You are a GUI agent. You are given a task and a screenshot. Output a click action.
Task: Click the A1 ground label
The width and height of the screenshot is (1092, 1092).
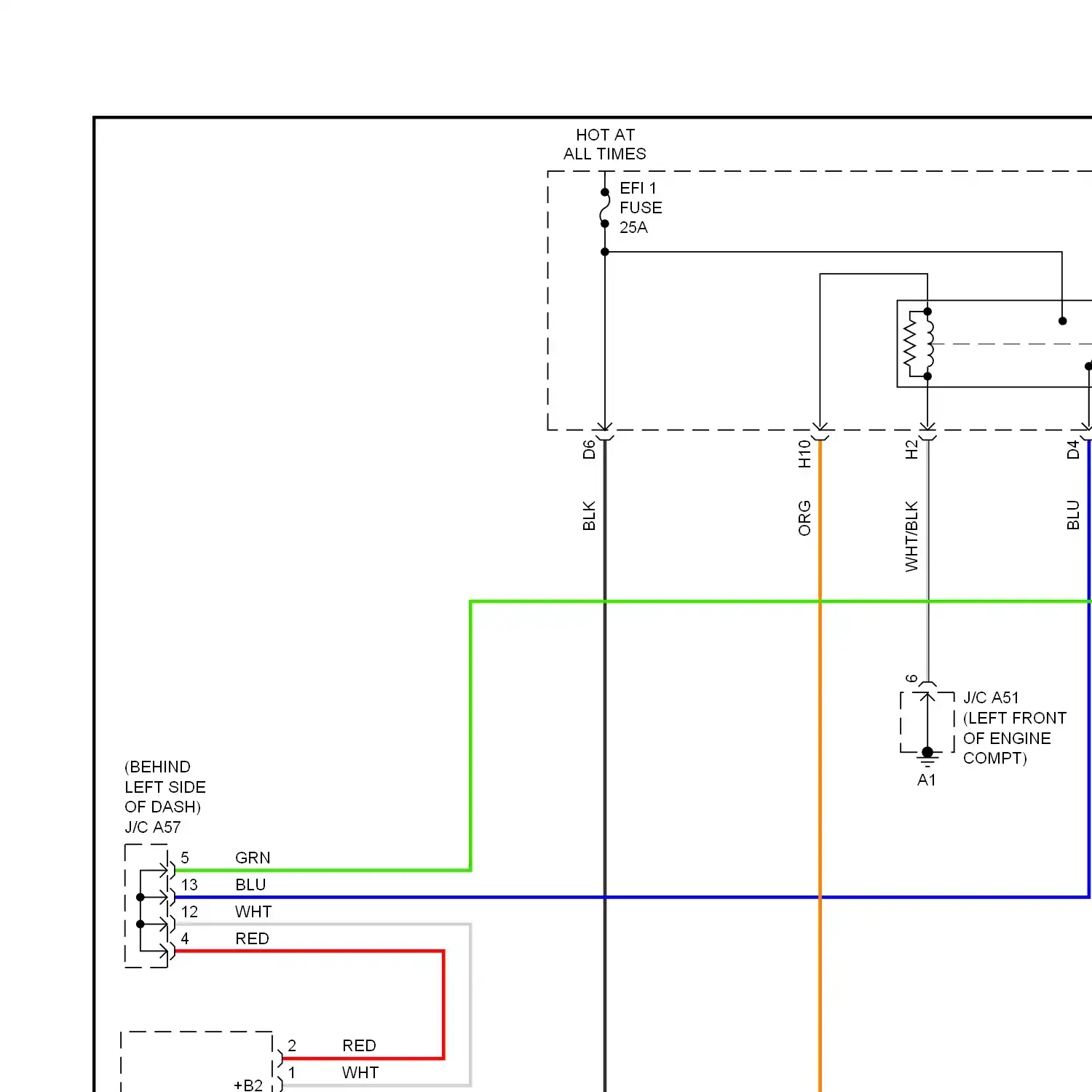point(927,780)
